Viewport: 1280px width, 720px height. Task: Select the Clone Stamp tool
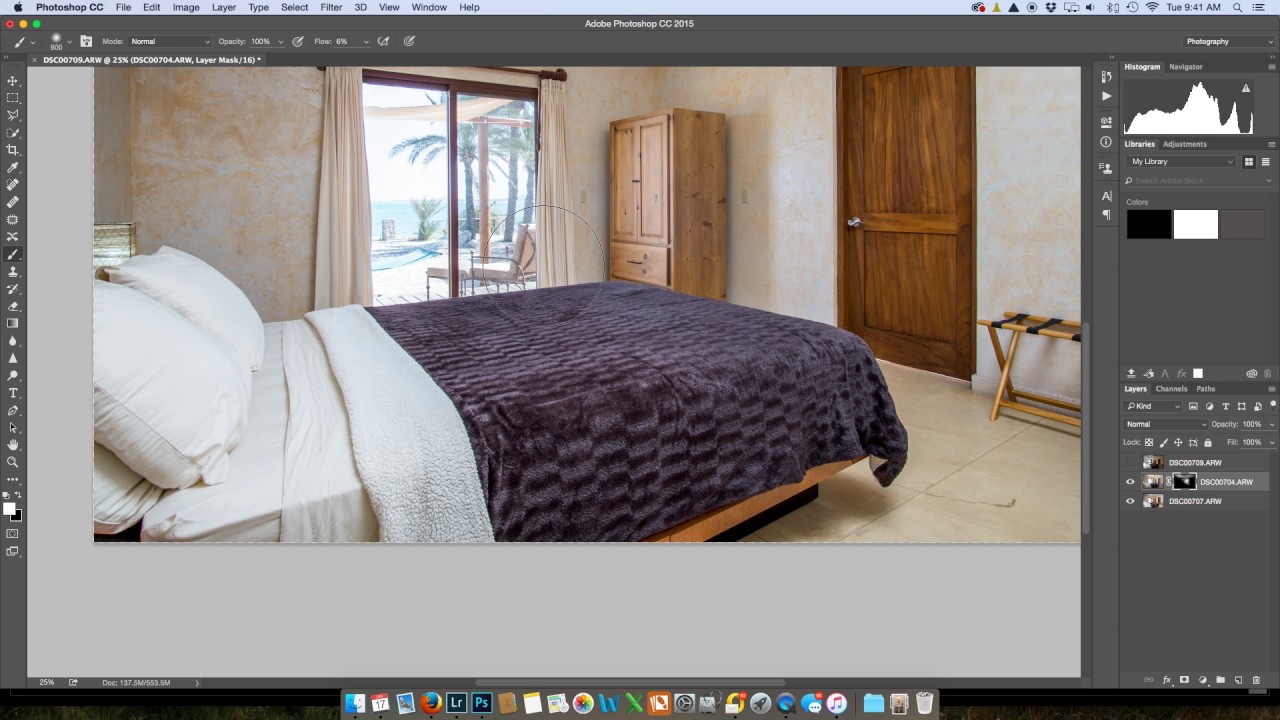pyautogui.click(x=13, y=271)
